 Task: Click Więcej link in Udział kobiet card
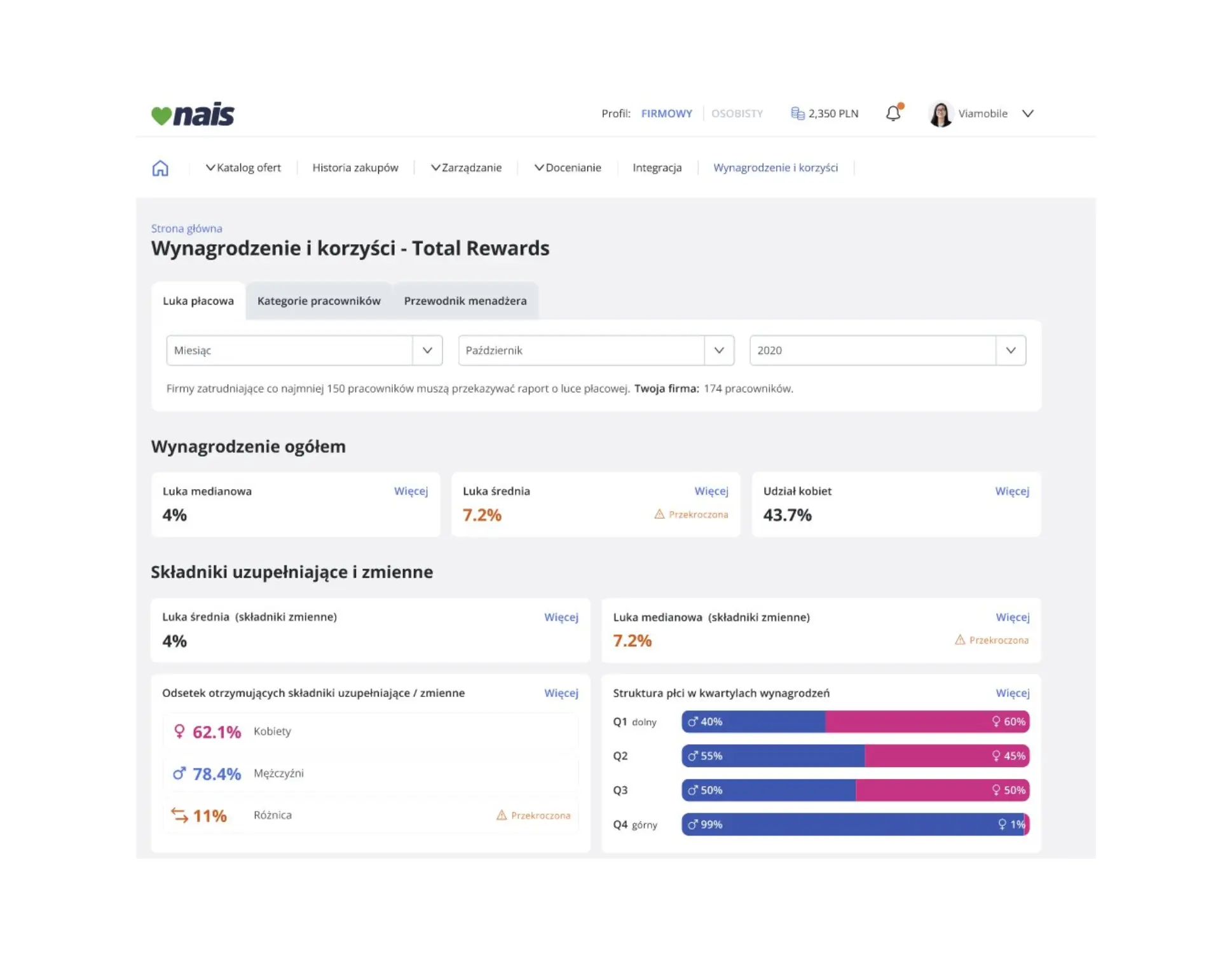[1011, 491]
